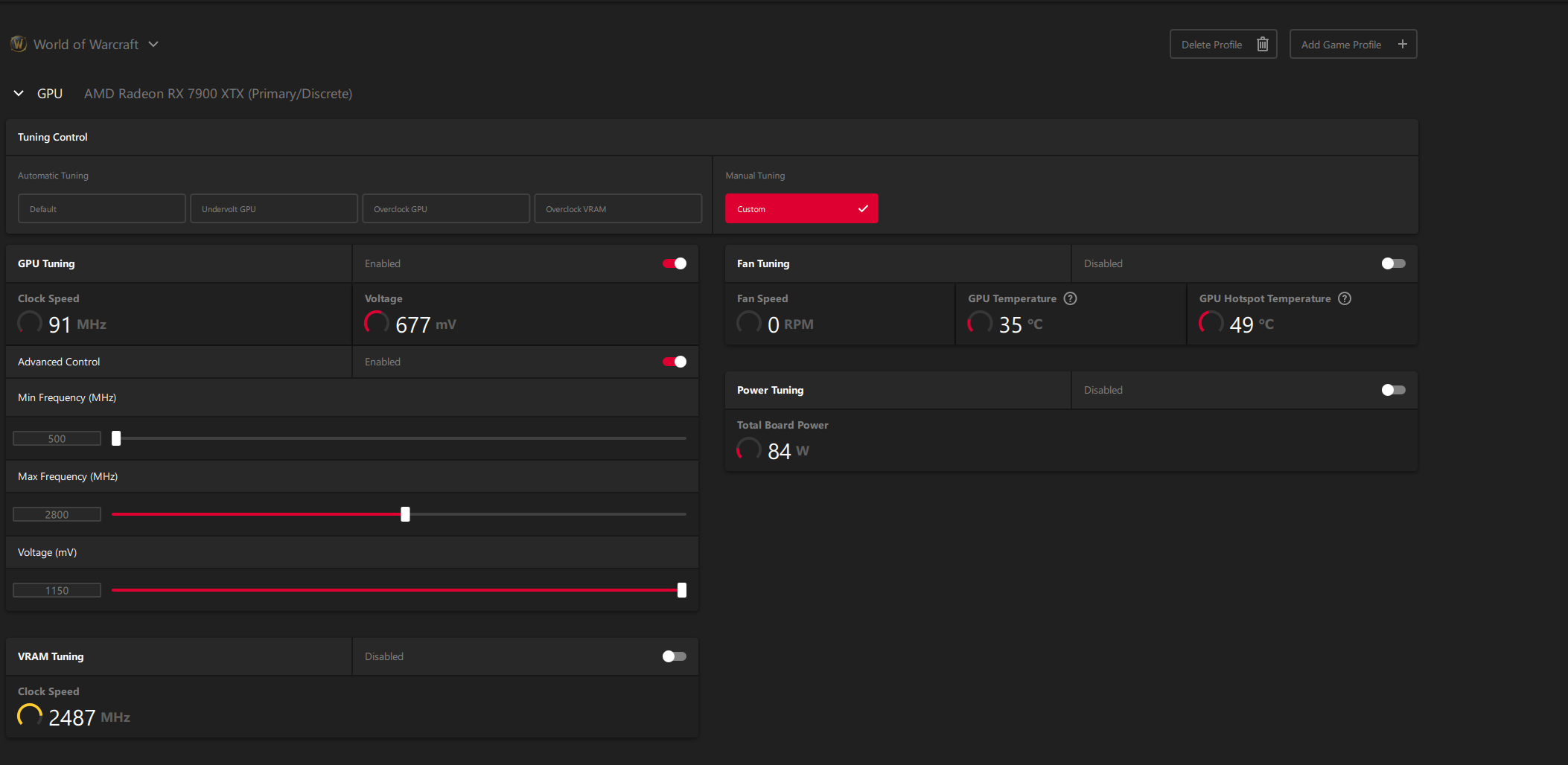This screenshot has width=1568, height=765.
Task: Enable the Fan Tuning toggle
Action: click(x=1393, y=263)
